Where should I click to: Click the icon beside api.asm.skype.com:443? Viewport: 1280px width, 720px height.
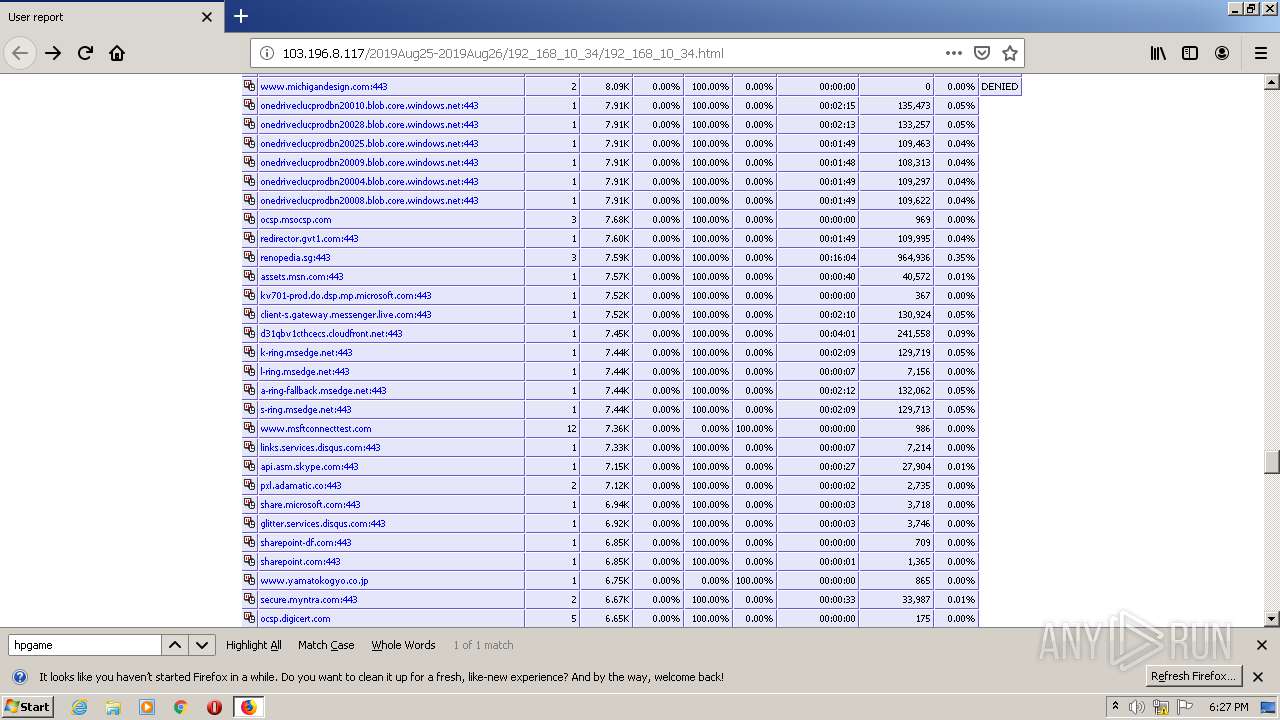[x=250, y=466]
